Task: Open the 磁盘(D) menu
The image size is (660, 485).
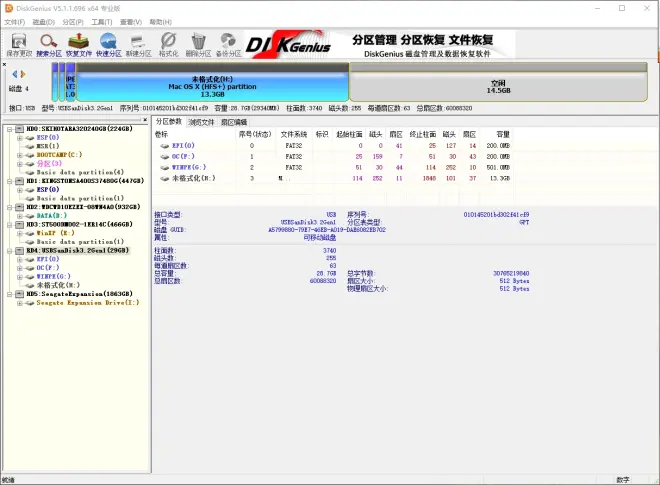Action: click(x=44, y=22)
